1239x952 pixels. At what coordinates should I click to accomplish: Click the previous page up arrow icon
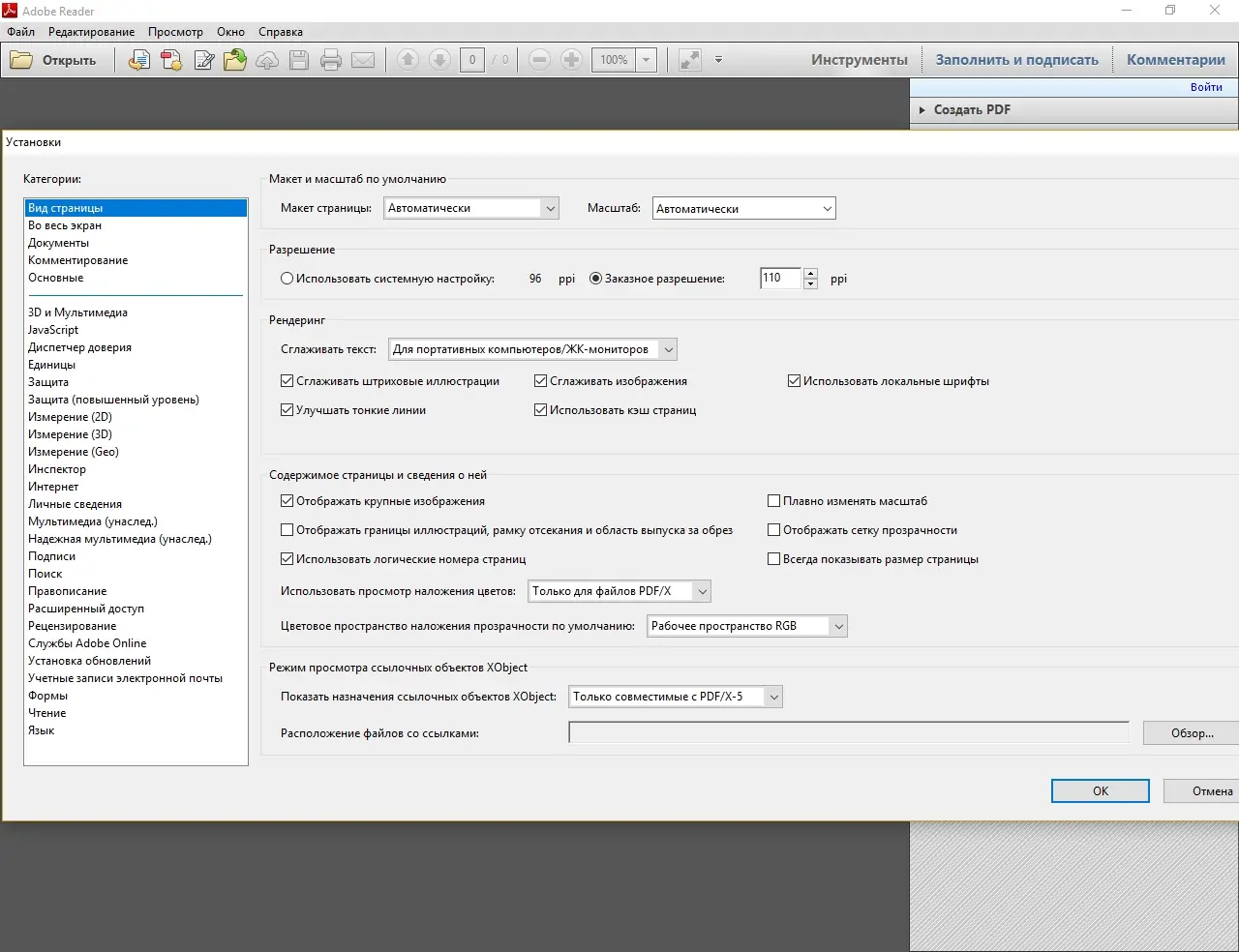pyautogui.click(x=408, y=60)
